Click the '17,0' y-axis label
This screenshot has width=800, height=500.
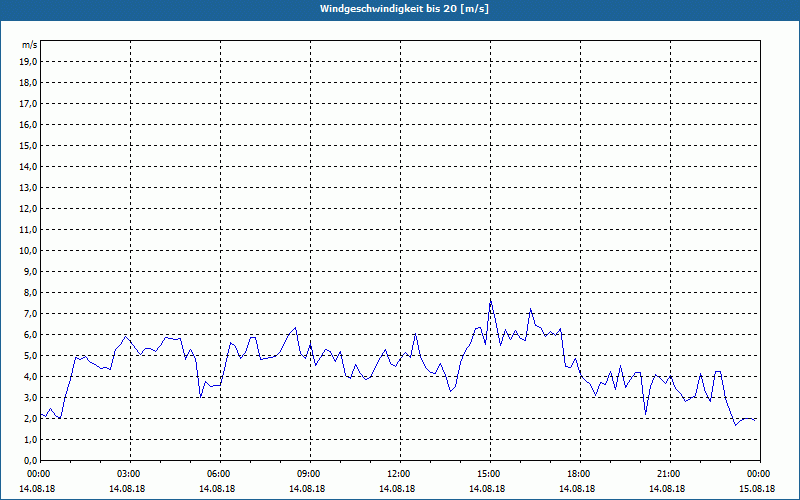click(28, 104)
